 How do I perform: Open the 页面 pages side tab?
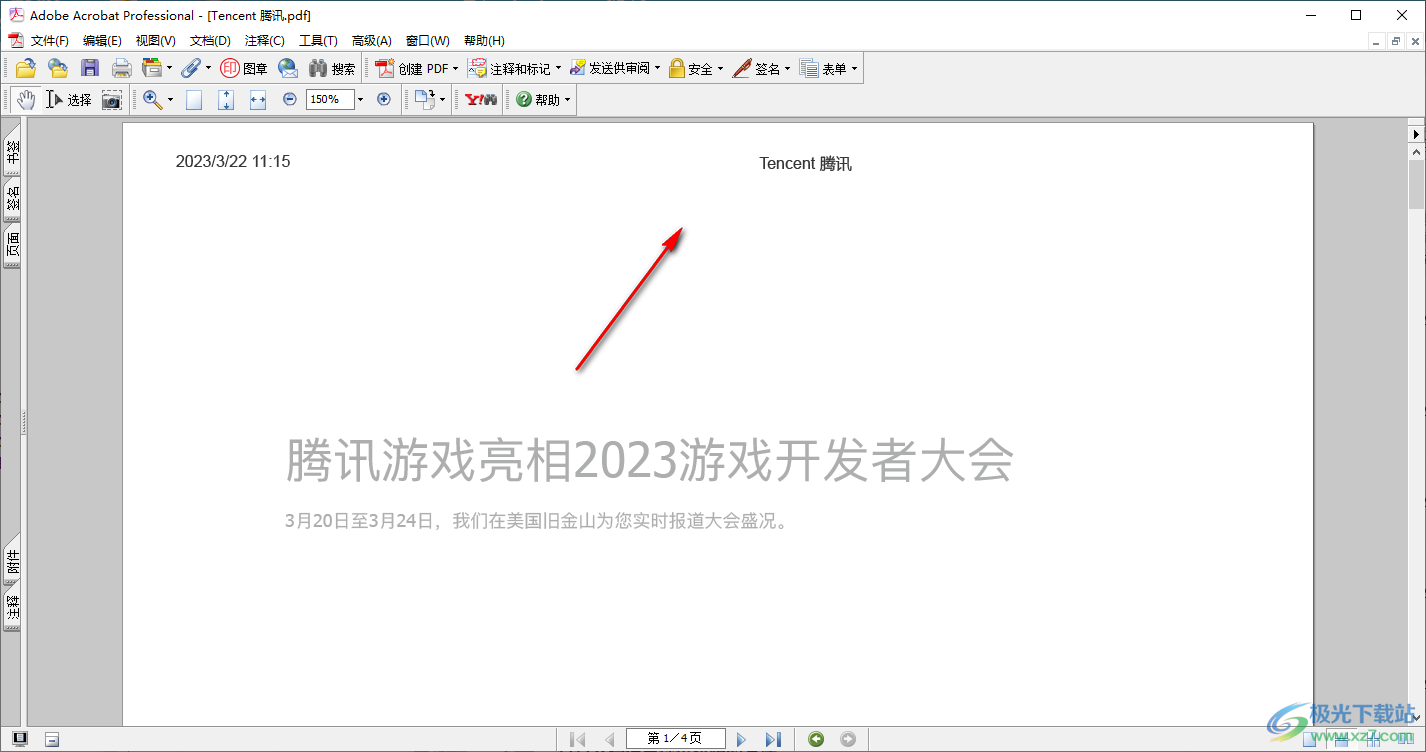point(12,246)
